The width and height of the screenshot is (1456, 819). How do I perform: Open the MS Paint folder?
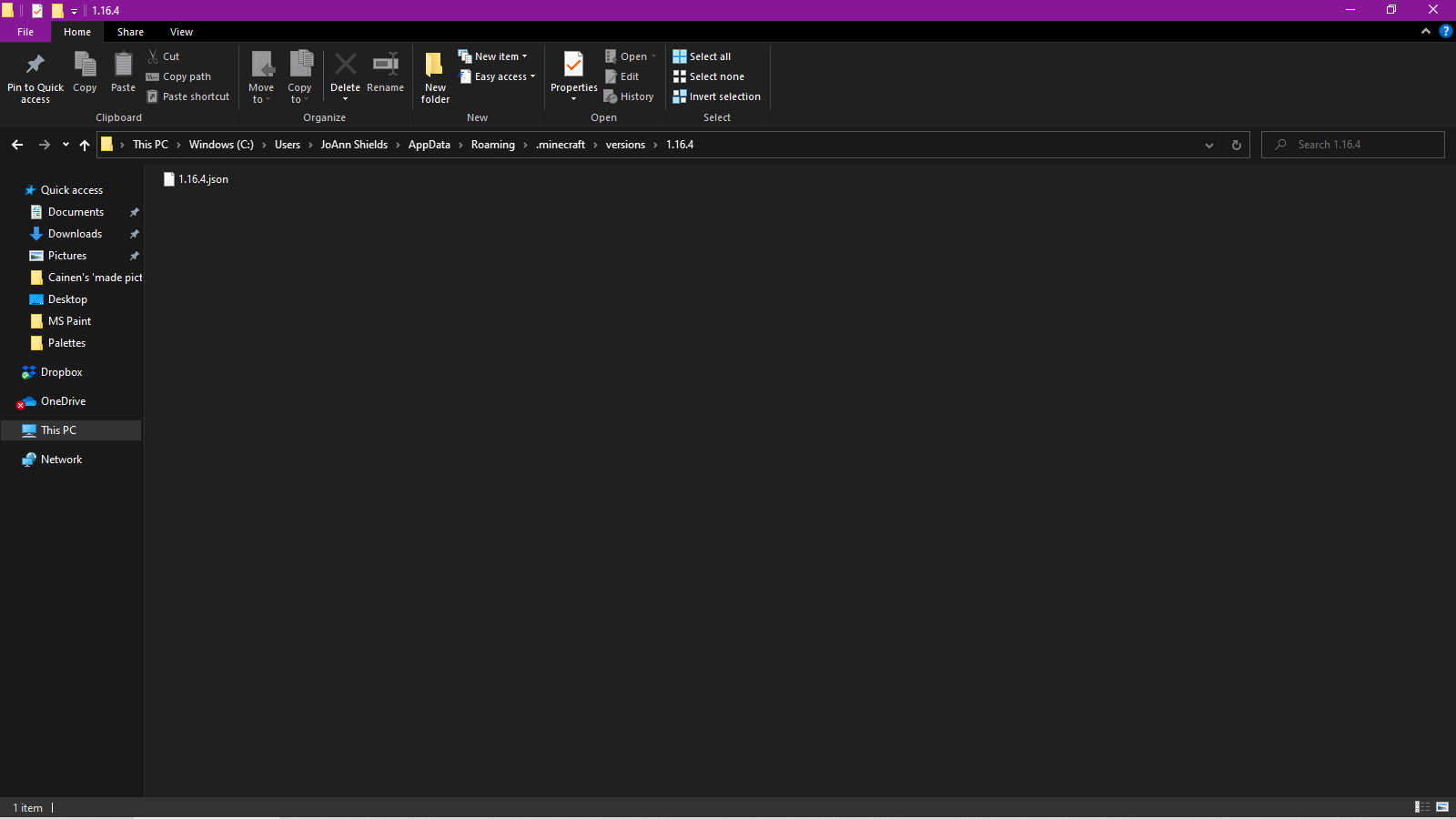point(69,321)
